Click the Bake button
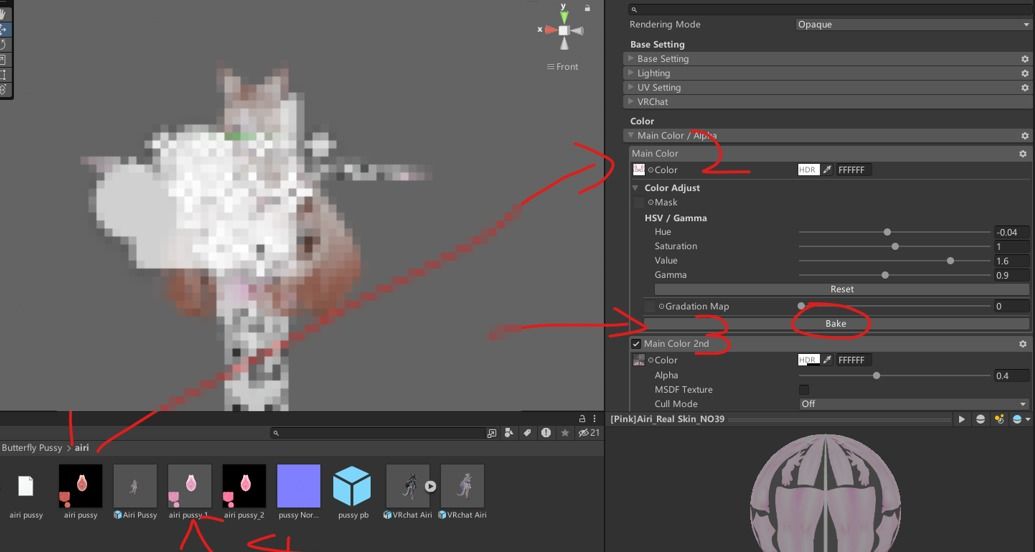1035x552 pixels. click(836, 324)
